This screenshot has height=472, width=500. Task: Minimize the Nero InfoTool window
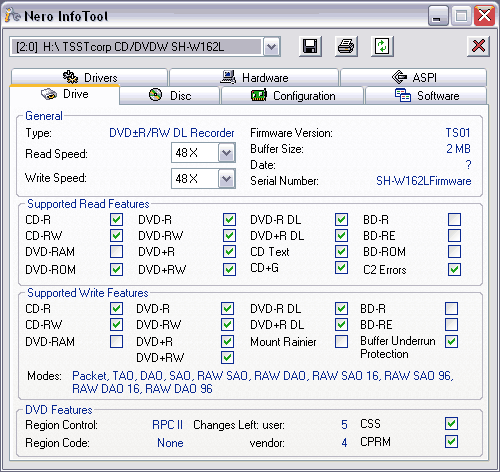coord(438,15)
